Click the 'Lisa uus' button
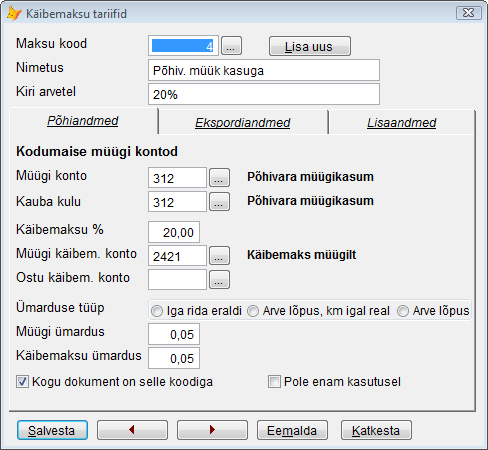 click(x=310, y=46)
